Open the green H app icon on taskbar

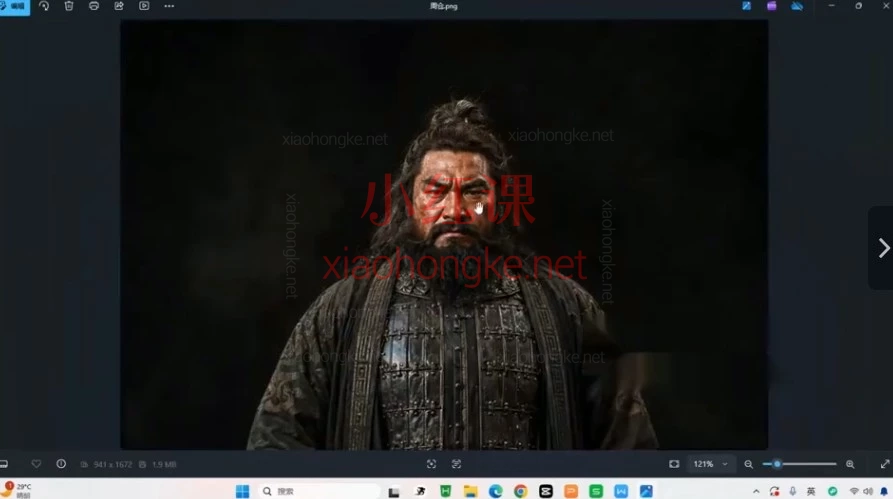[x=445, y=491]
